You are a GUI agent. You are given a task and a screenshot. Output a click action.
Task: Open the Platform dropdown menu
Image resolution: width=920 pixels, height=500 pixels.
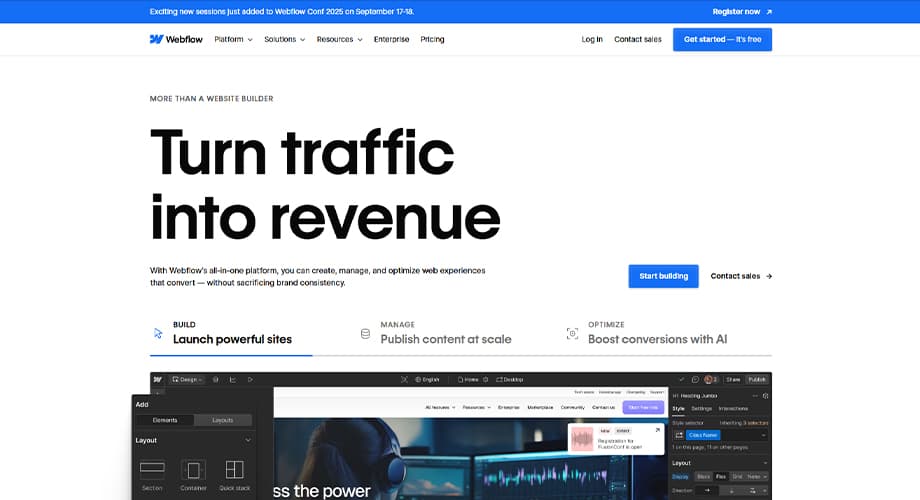tap(233, 39)
